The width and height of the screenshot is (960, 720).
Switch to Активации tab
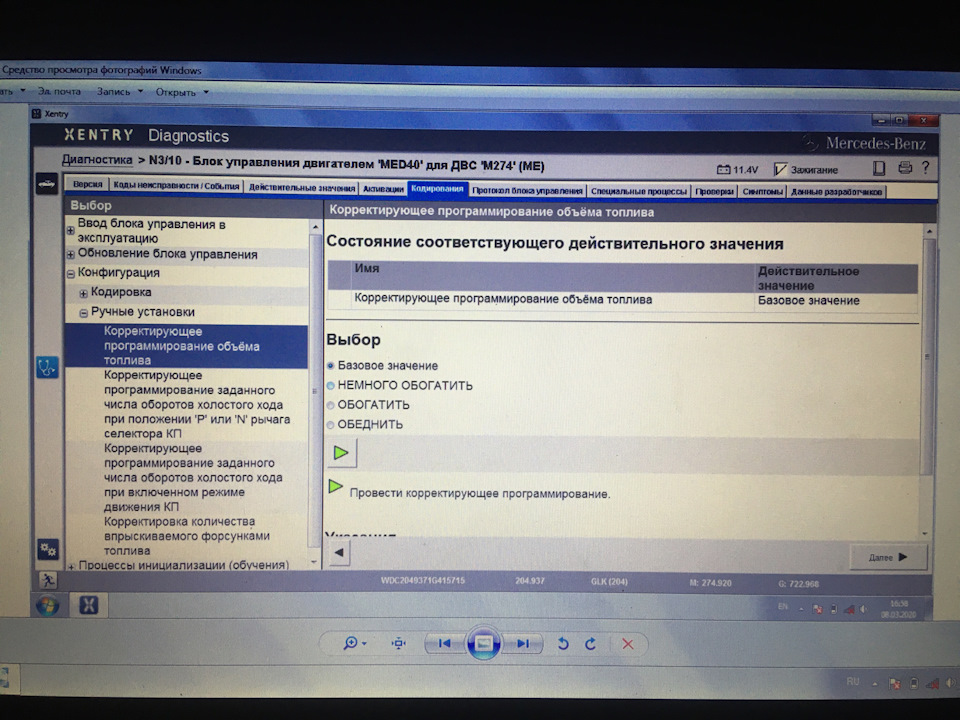click(383, 189)
